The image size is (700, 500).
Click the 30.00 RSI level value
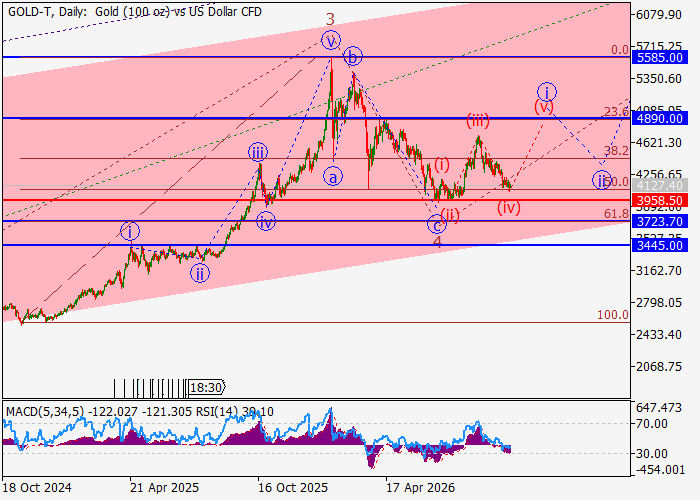coord(652,454)
